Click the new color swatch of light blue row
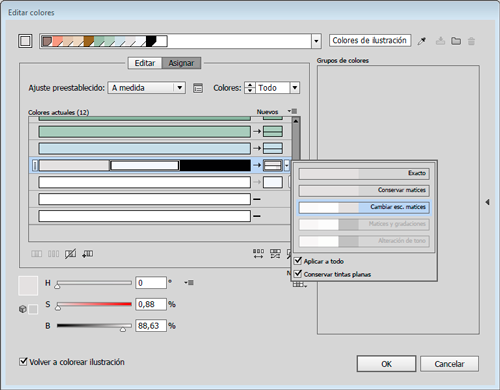500x390 pixels. pos(273,148)
